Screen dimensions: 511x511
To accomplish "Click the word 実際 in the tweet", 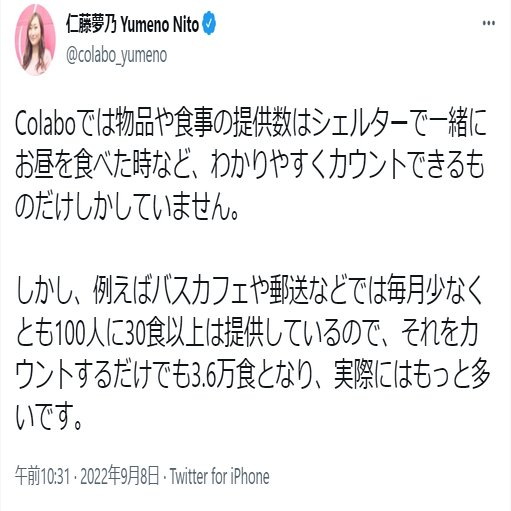I will pos(353,376).
